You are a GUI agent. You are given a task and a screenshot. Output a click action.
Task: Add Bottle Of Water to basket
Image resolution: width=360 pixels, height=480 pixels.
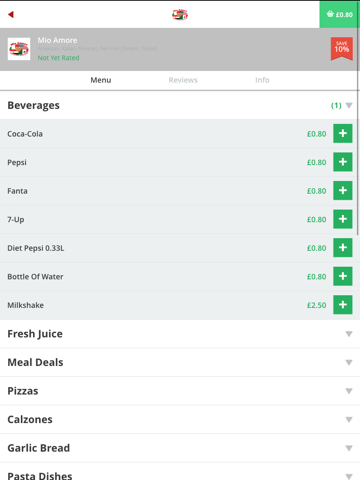point(343,276)
